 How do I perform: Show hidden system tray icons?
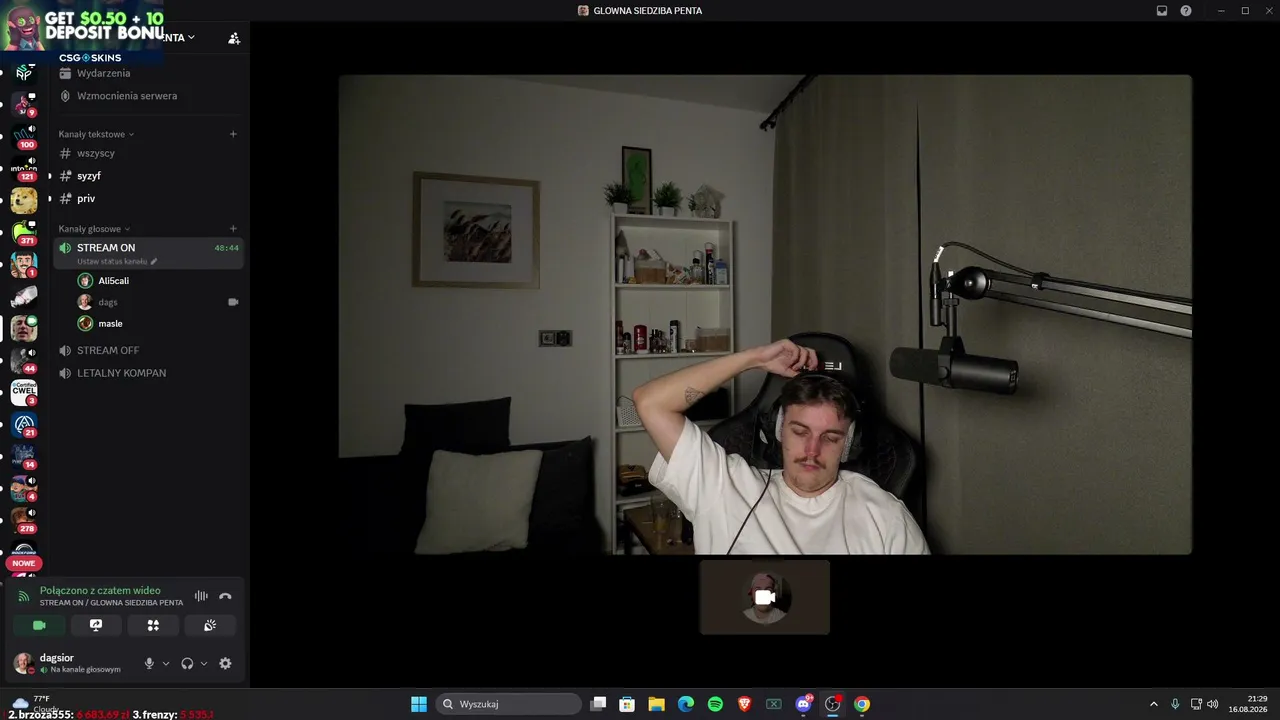[1153, 704]
